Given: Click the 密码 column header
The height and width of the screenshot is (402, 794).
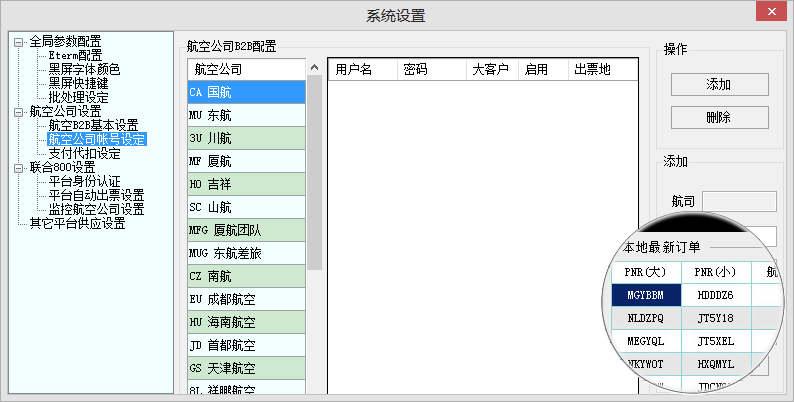Looking at the screenshot, I should [432, 69].
